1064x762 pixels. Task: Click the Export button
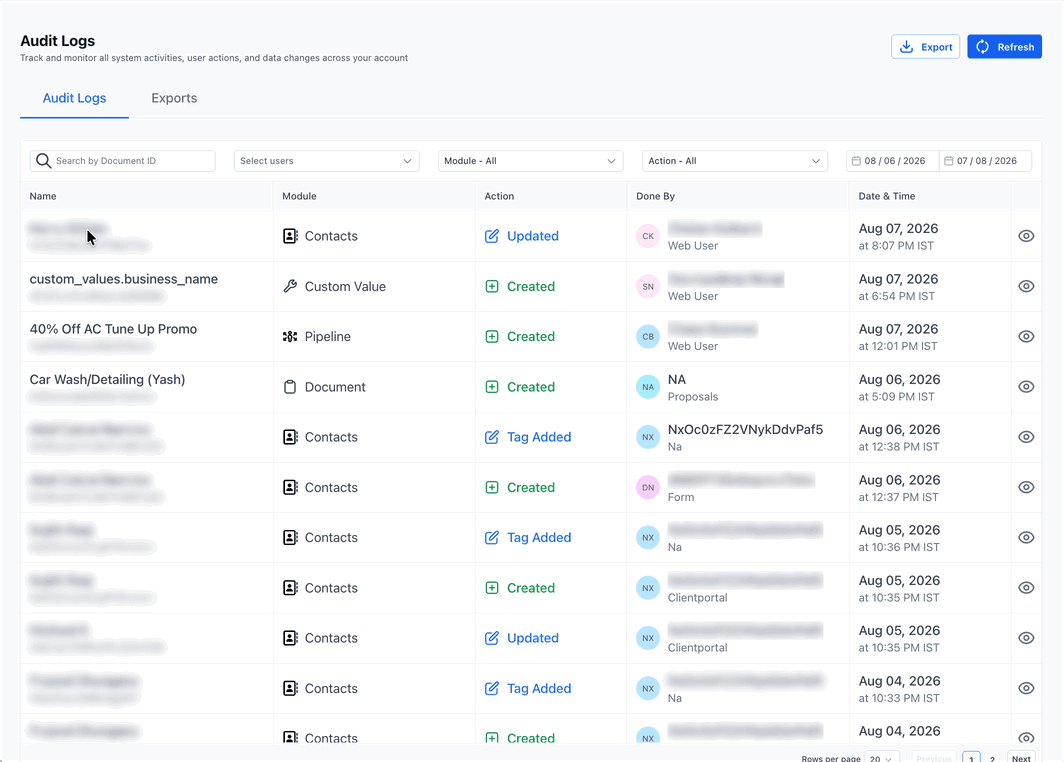926,47
